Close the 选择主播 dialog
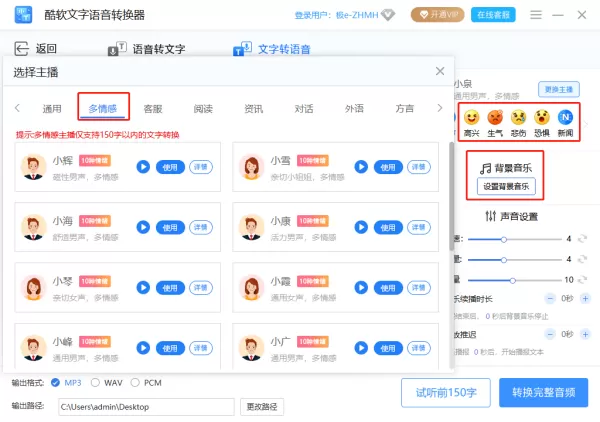The width and height of the screenshot is (600, 422). pos(440,71)
